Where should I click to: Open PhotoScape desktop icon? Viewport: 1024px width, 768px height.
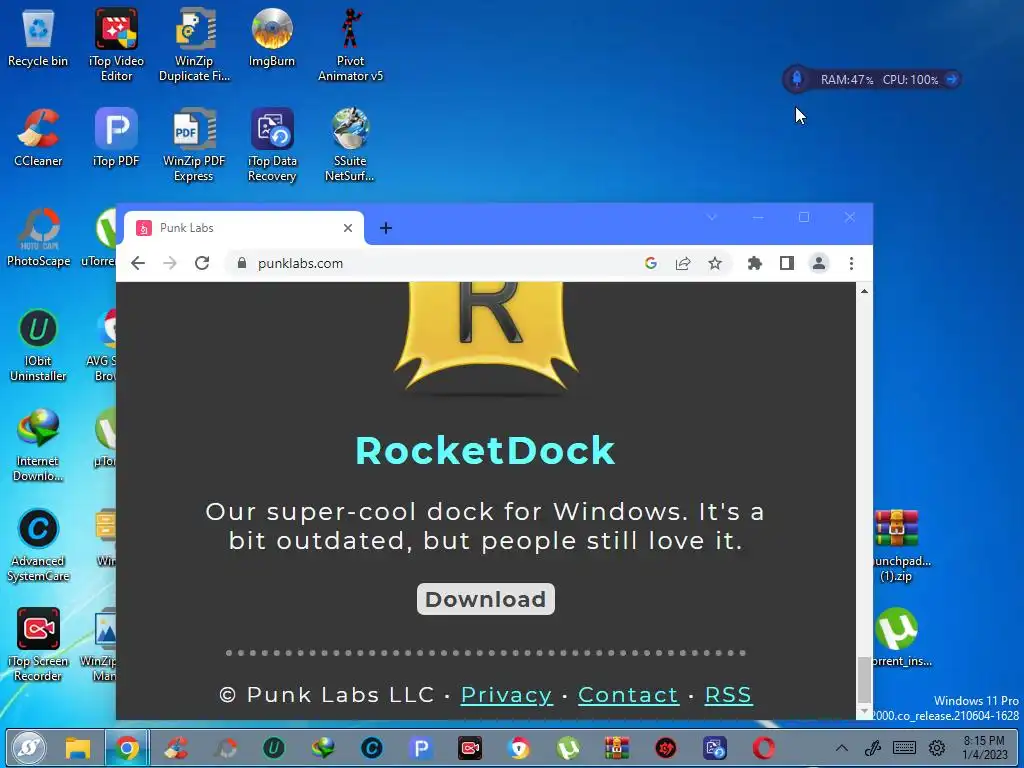point(38,238)
